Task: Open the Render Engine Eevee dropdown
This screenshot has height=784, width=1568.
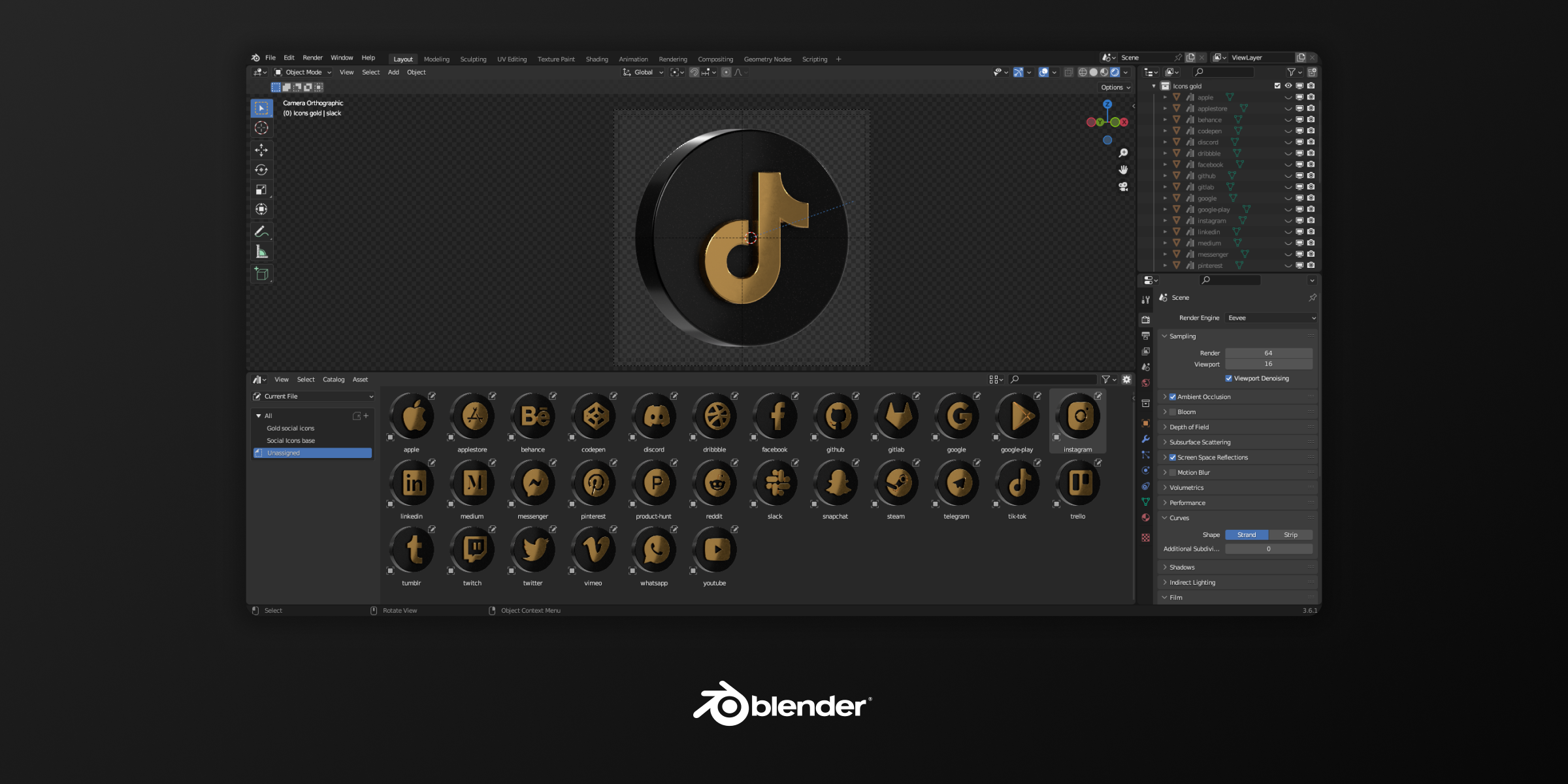Action: pyautogui.click(x=1271, y=318)
